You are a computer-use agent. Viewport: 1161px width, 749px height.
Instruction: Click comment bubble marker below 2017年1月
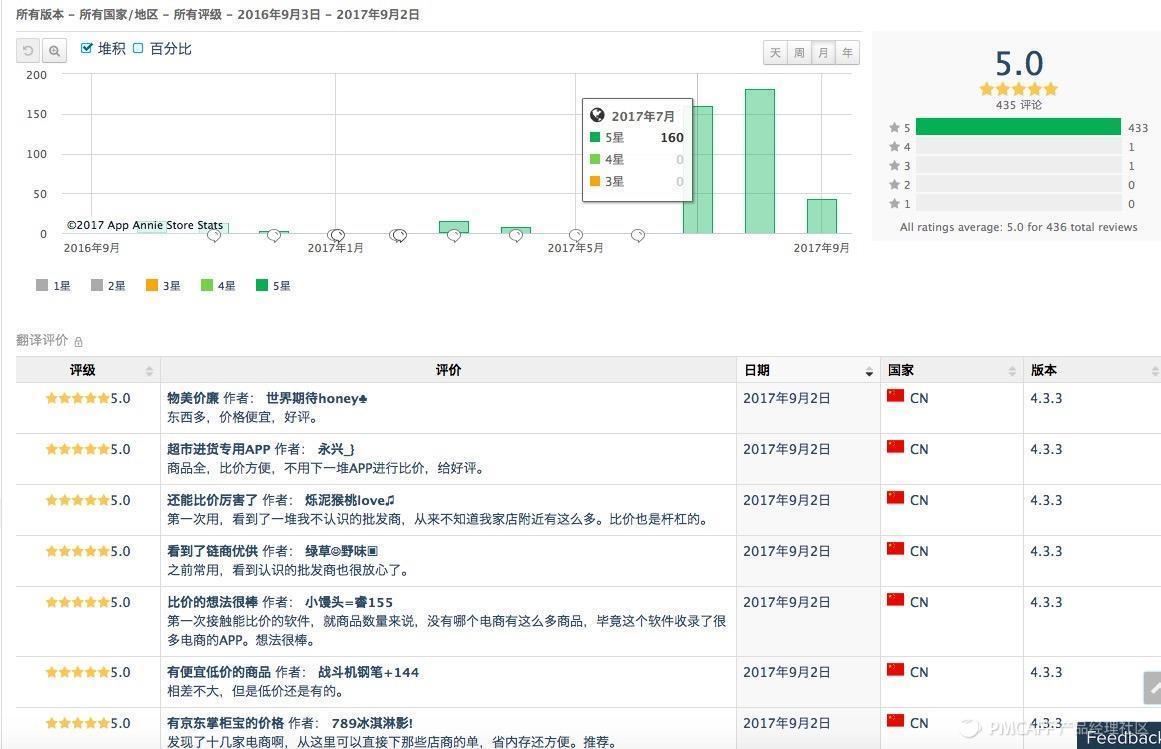pos(336,235)
